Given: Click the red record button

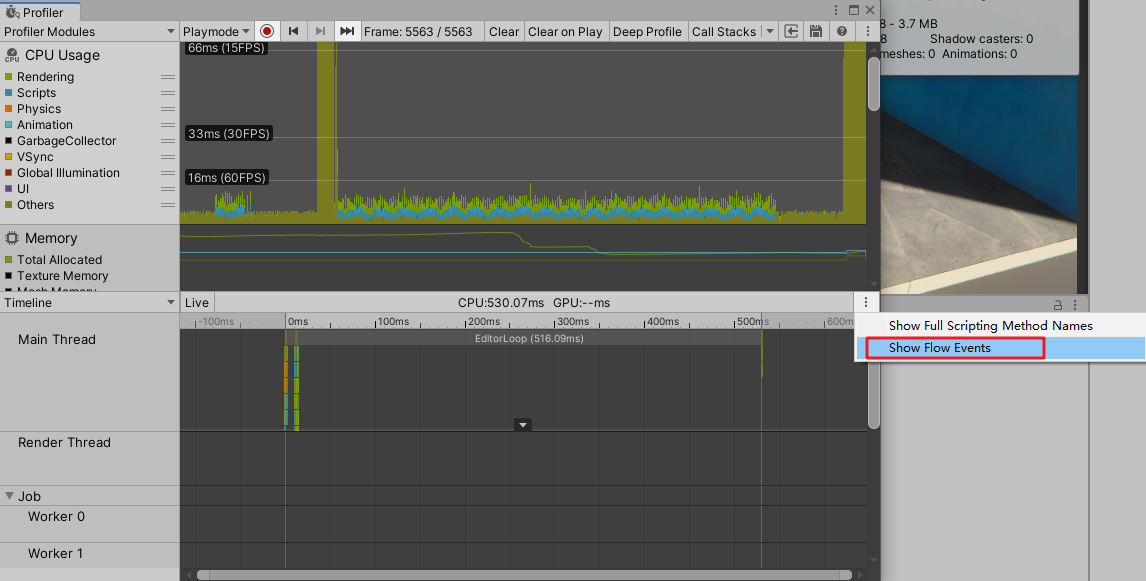Looking at the screenshot, I should click(x=266, y=31).
